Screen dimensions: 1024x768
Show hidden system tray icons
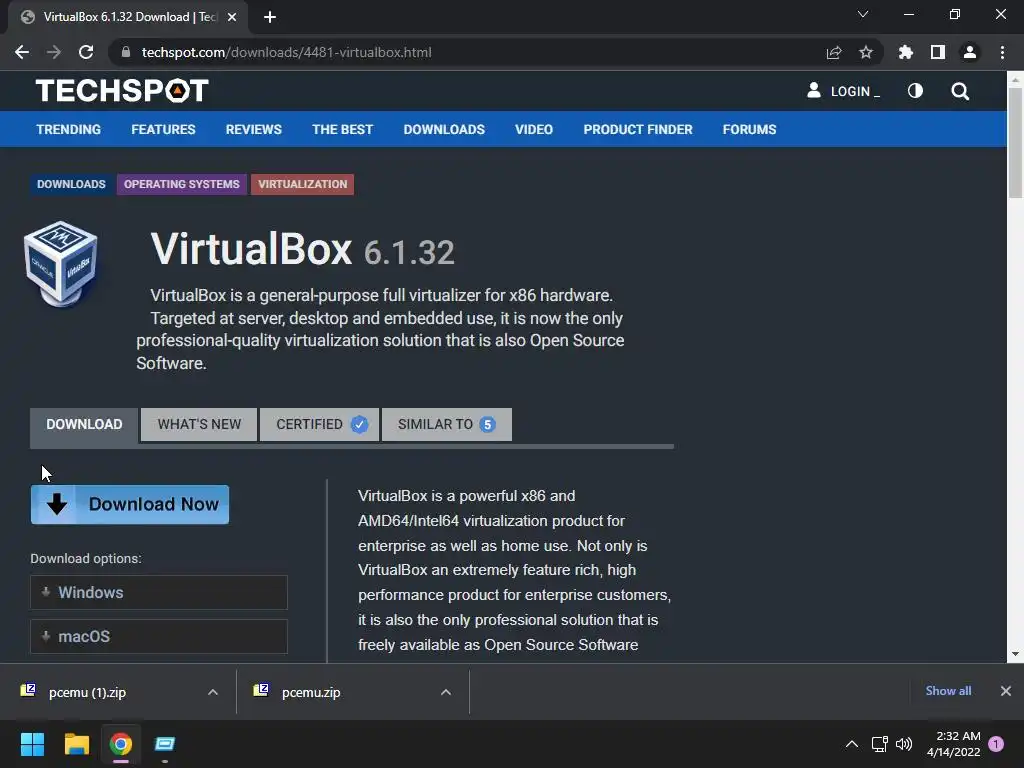click(x=852, y=744)
